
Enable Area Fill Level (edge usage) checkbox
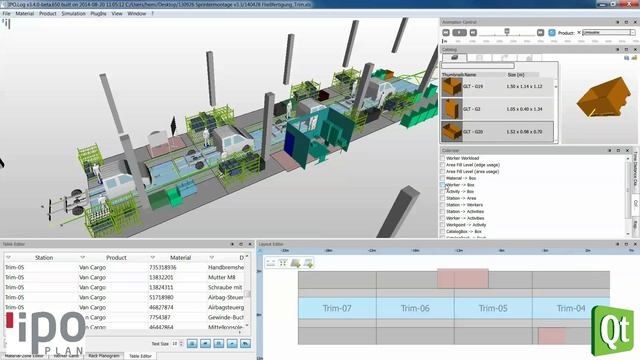(442, 165)
